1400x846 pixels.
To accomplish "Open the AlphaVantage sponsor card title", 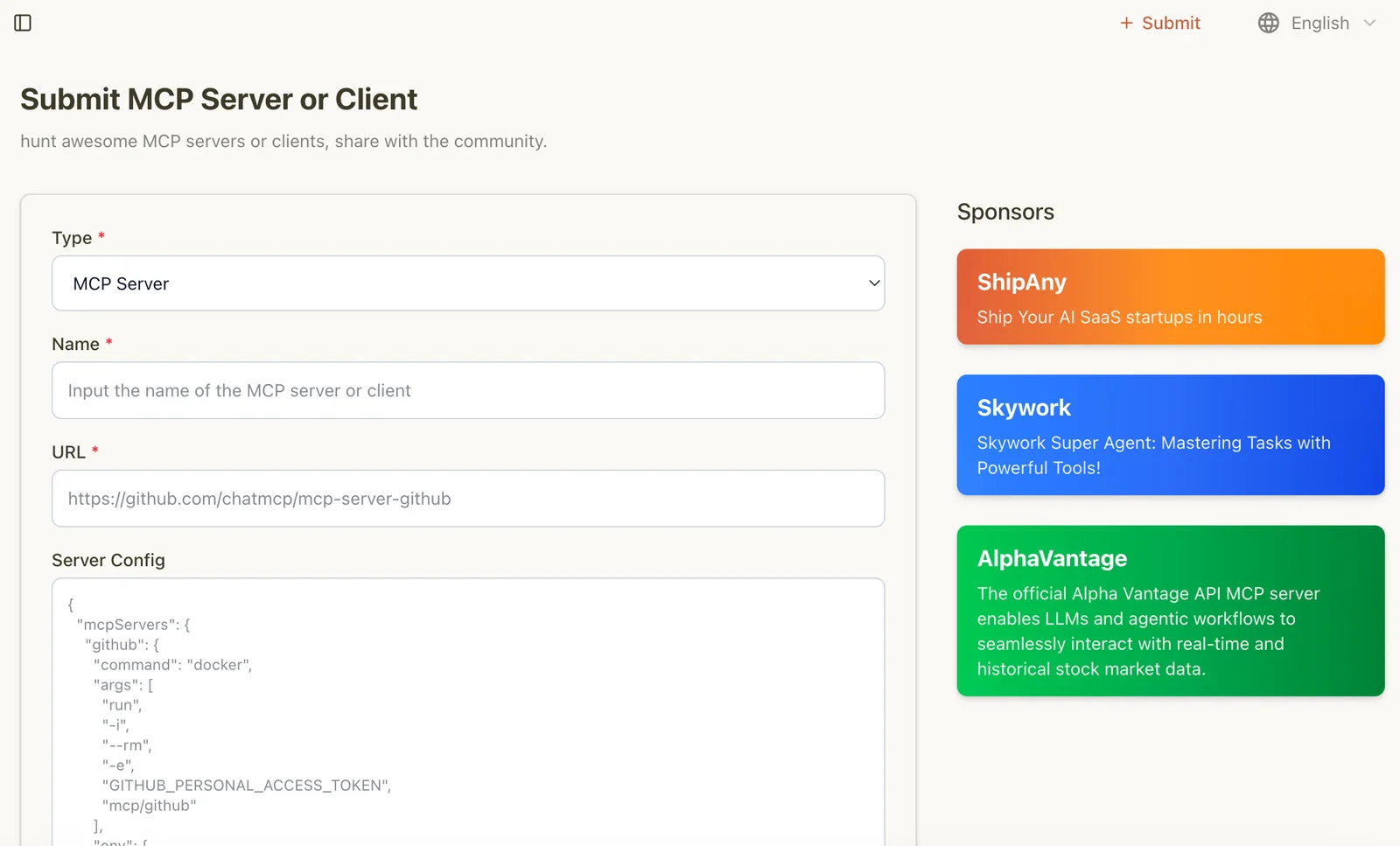I will click(x=1052, y=558).
